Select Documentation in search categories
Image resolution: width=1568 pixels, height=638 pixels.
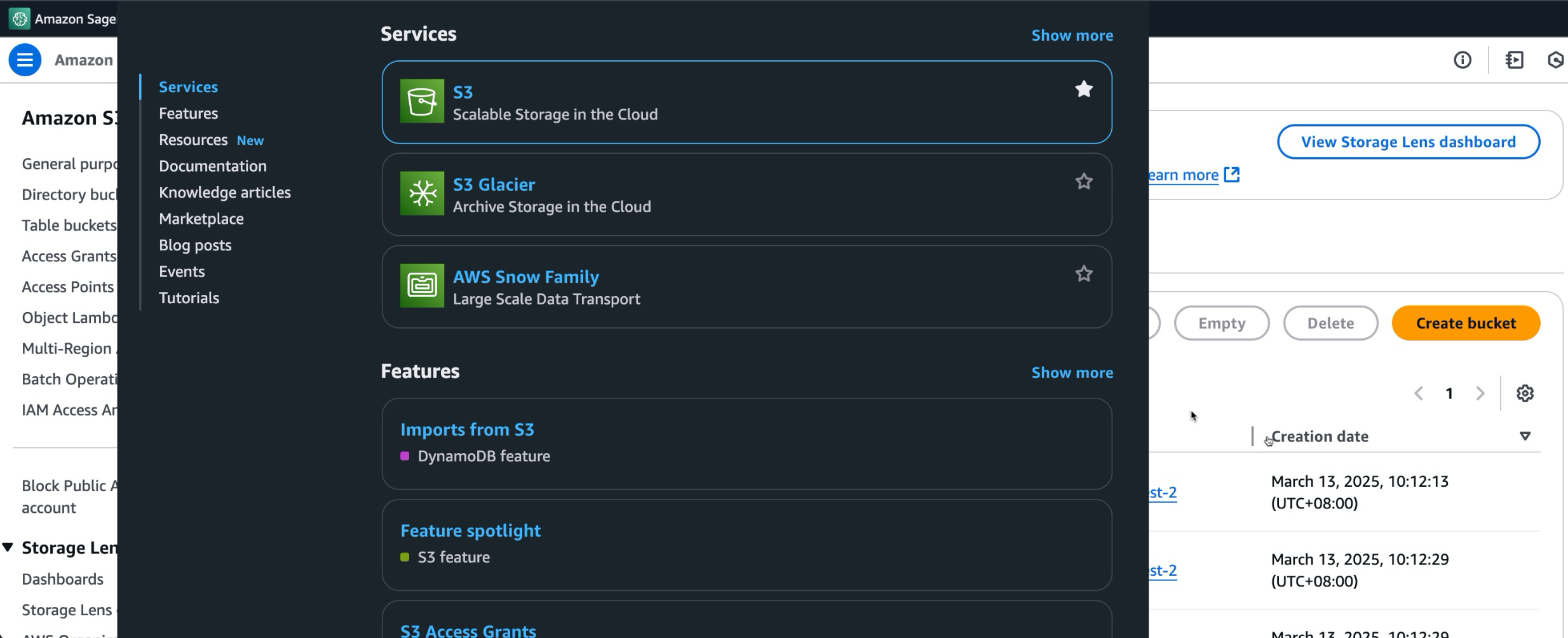(x=212, y=166)
